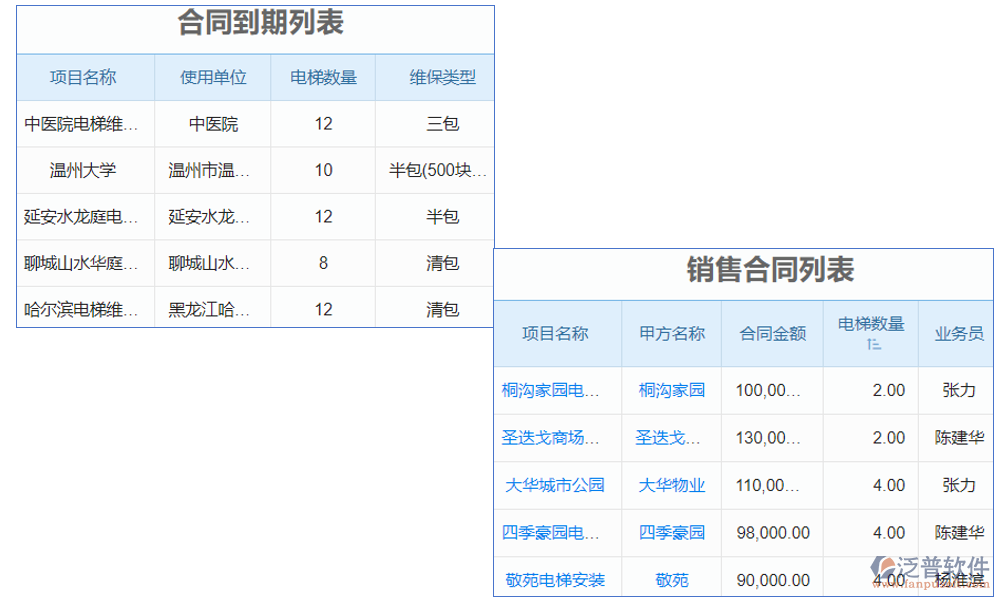Click 使用单位 header in expiry list
This screenshot has height=600, width=1000.
point(211,77)
